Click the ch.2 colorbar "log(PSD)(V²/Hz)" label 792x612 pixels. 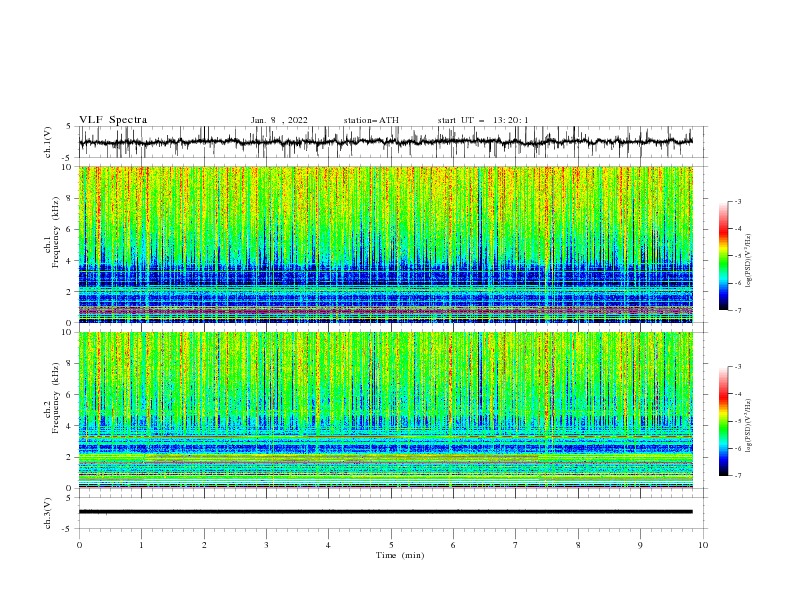(x=748, y=426)
